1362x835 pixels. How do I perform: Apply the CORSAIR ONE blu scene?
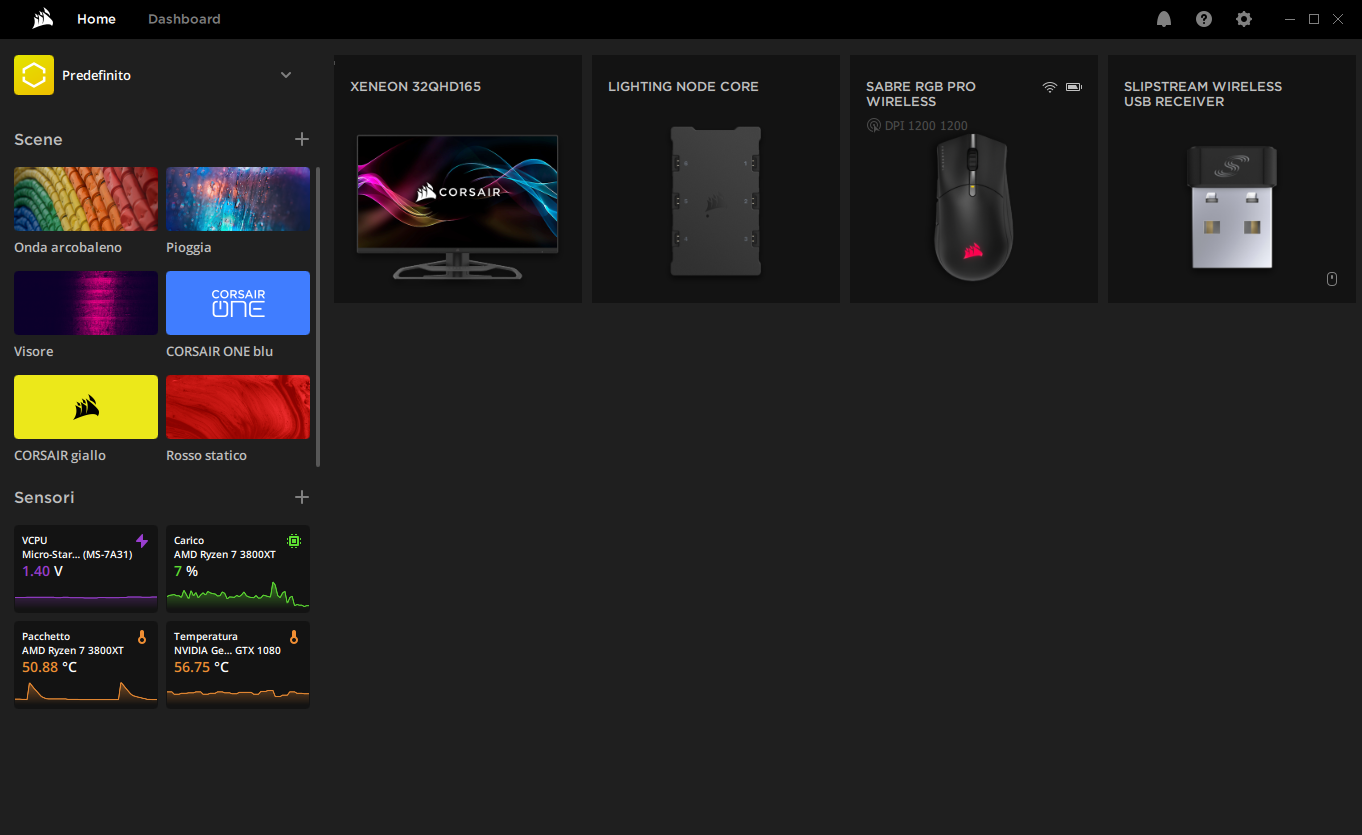[238, 303]
